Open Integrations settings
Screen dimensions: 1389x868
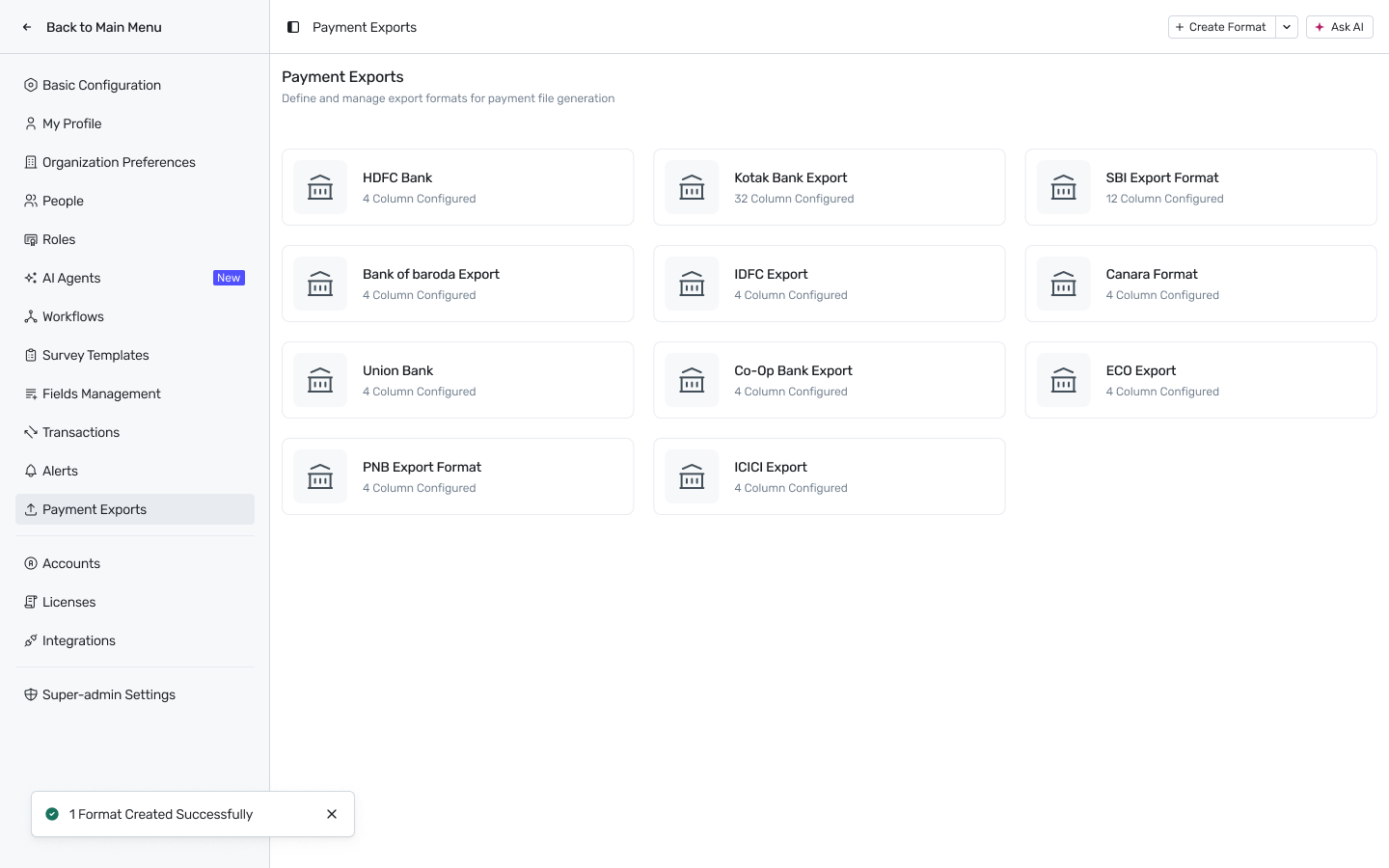tap(135, 640)
